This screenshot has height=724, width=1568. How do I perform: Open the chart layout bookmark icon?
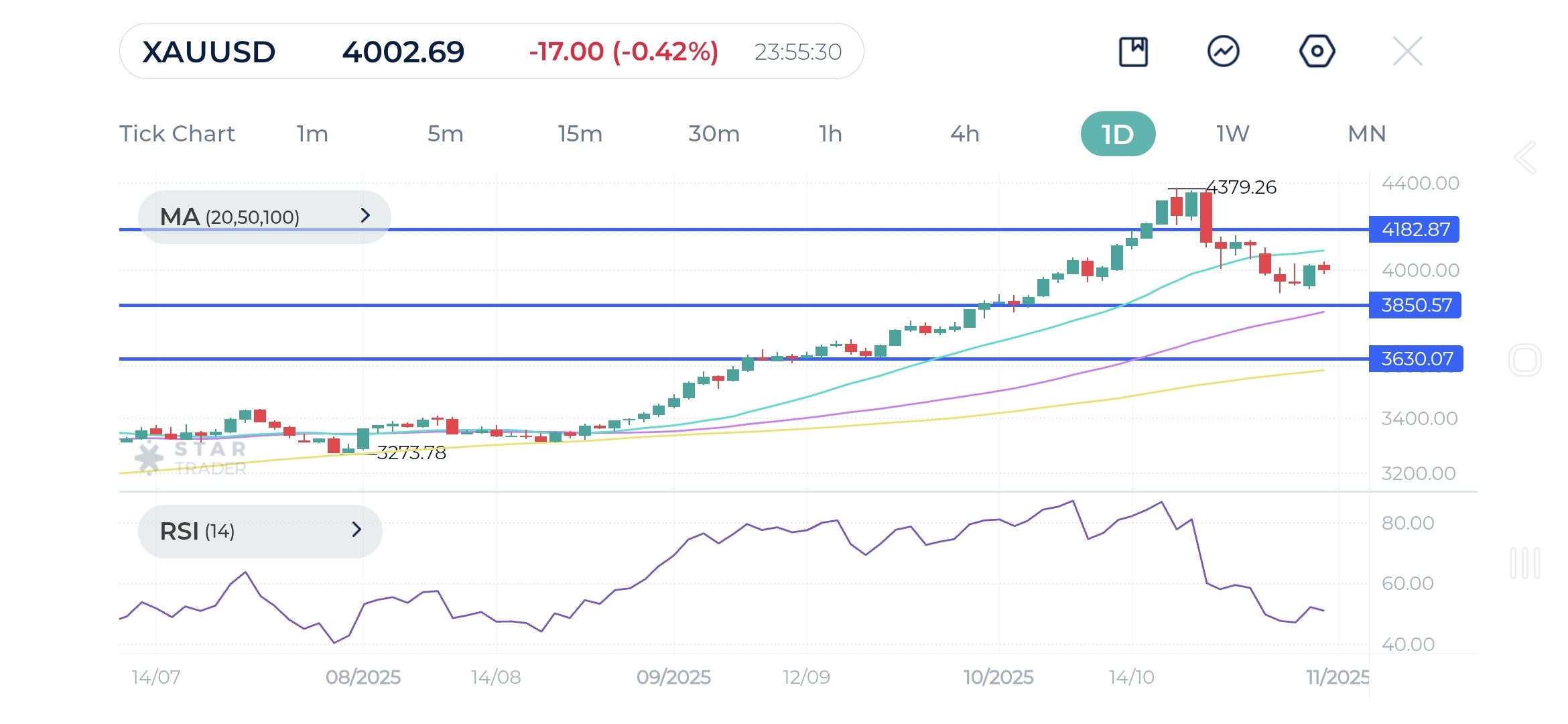(x=1133, y=52)
